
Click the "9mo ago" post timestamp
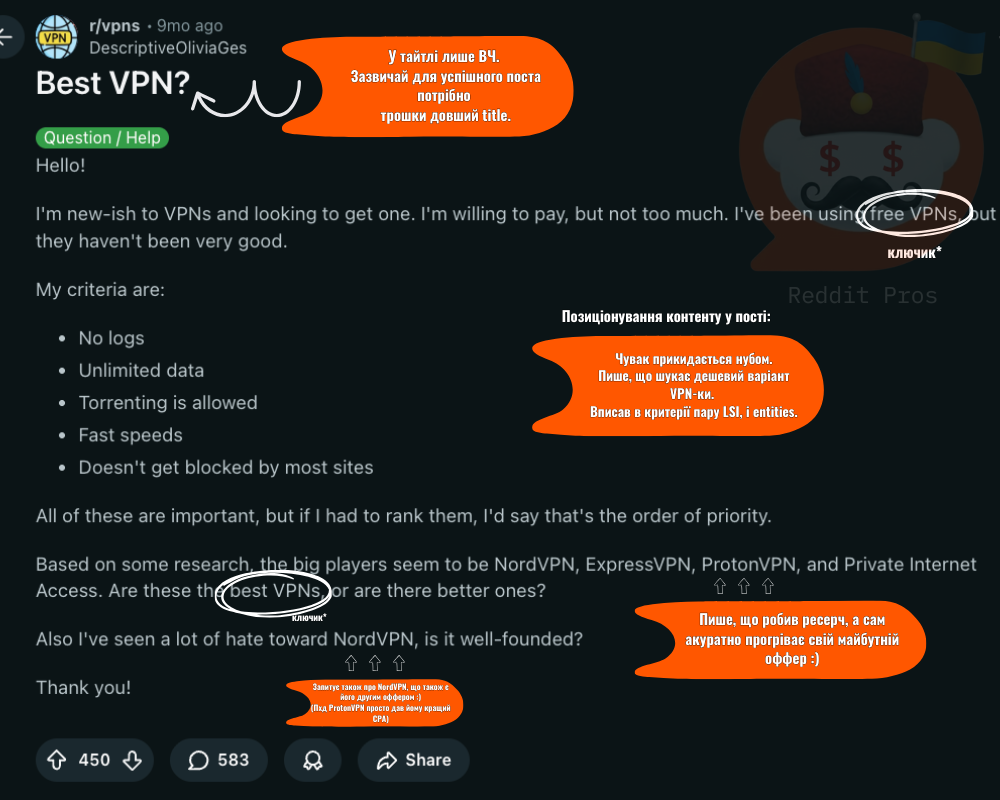click(x=189, y=26)
